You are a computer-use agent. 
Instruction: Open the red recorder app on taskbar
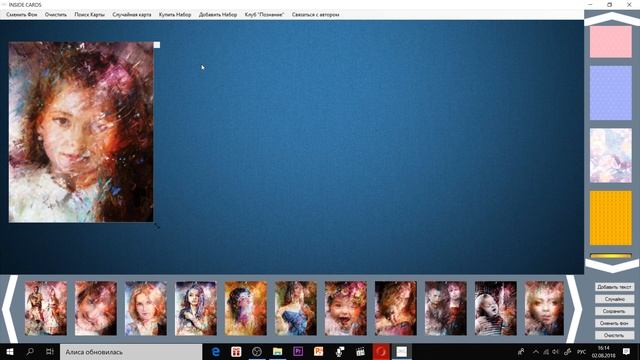tap(381, 352)
